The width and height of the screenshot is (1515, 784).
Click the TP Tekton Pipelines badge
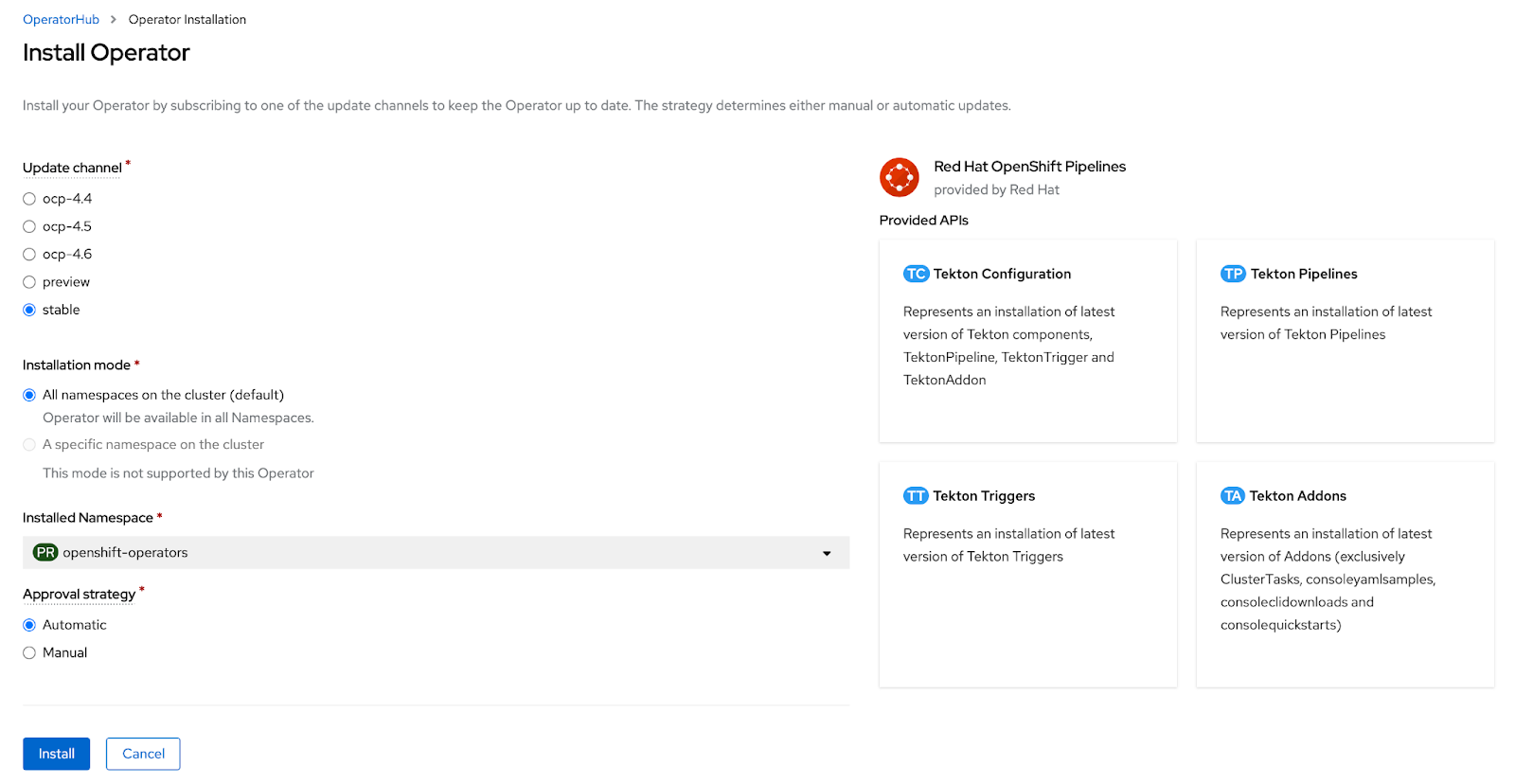(1233, 274)
